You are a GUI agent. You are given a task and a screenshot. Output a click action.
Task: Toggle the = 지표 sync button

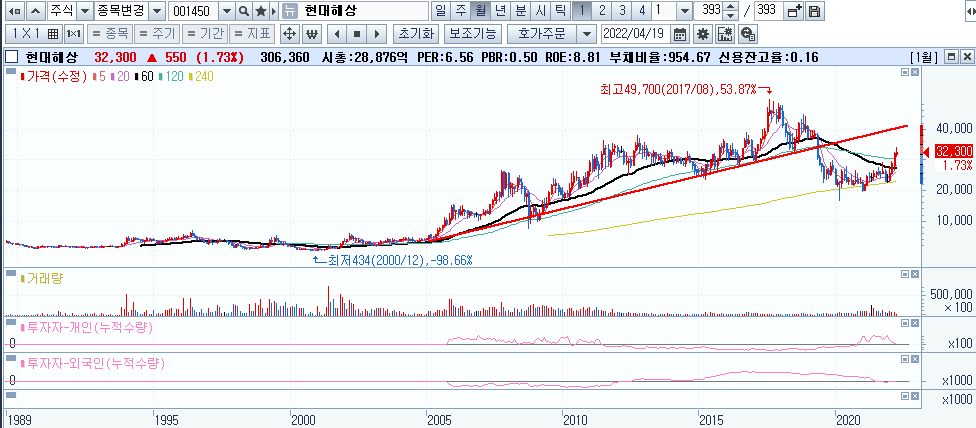click(x=251, y=34)
